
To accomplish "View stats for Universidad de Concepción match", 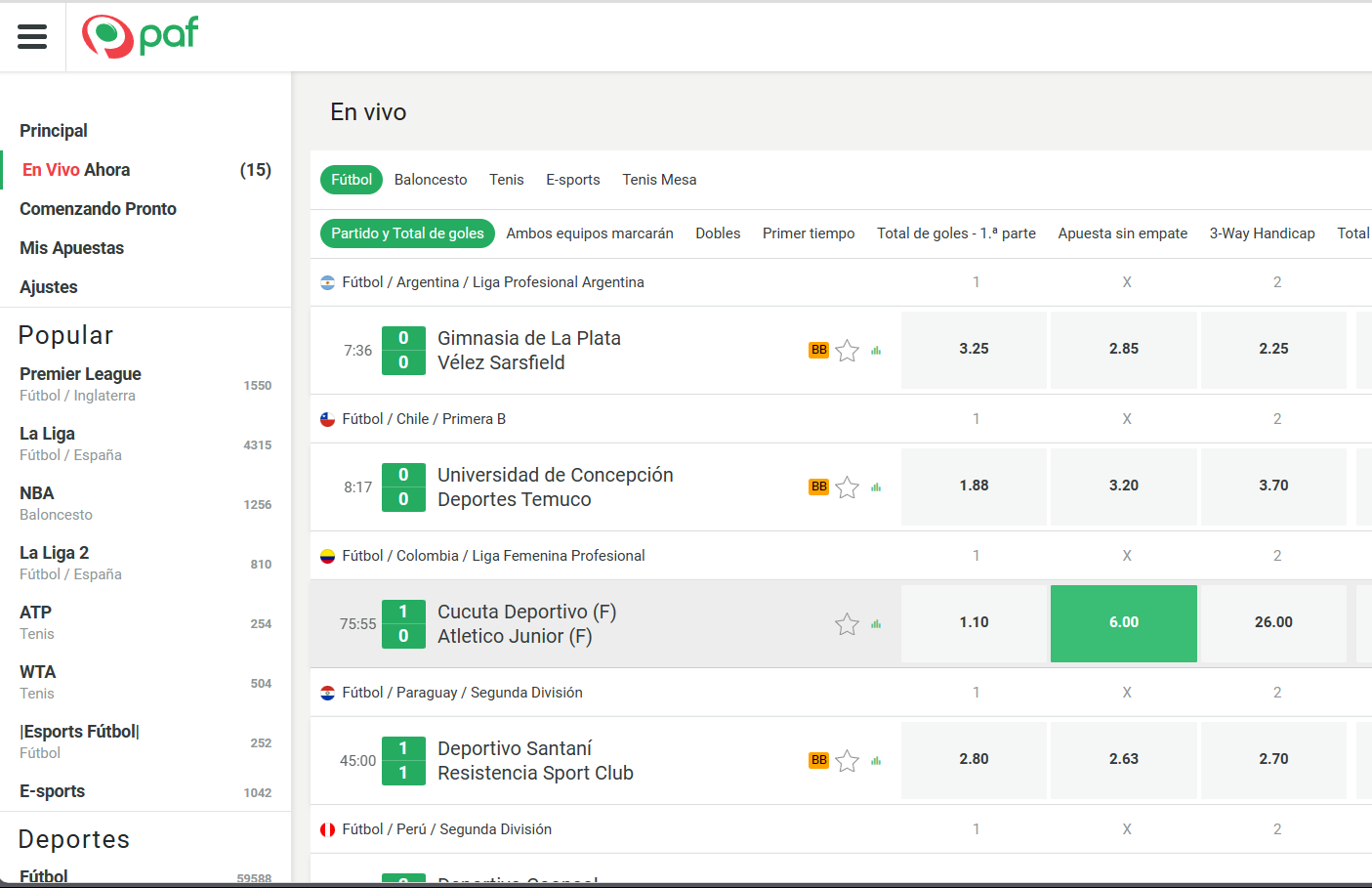I will [x=876, y=487].
